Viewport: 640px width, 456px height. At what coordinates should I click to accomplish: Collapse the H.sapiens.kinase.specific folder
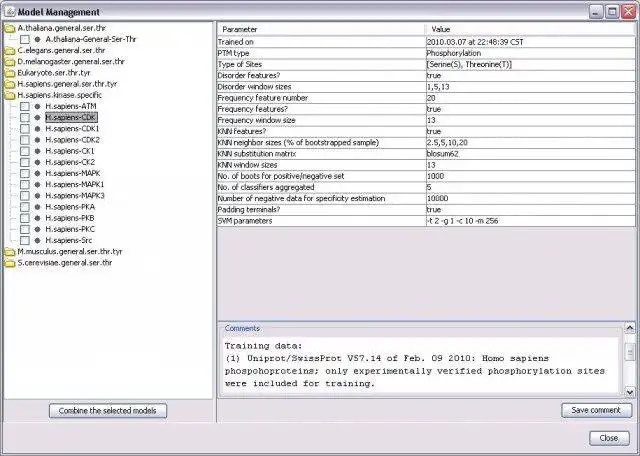(9, 96)
